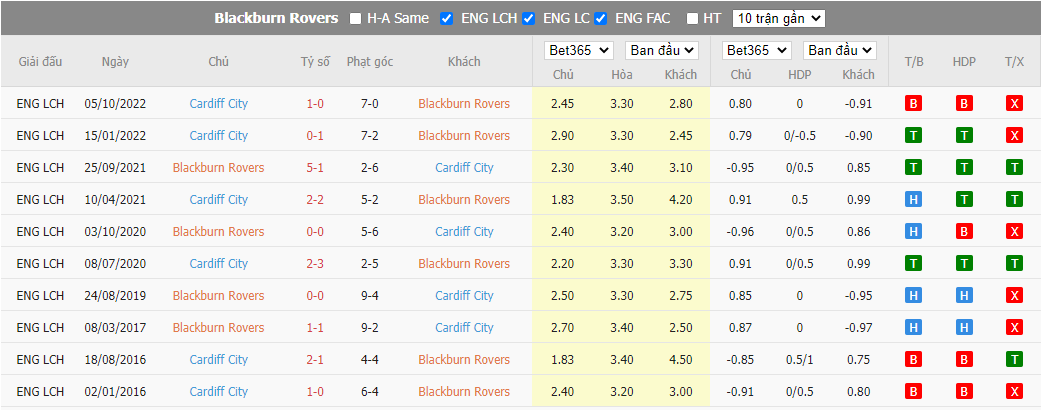Click the odds value 4.50
This screenshot has width=1043, height=410.
(x=681, y=359)
